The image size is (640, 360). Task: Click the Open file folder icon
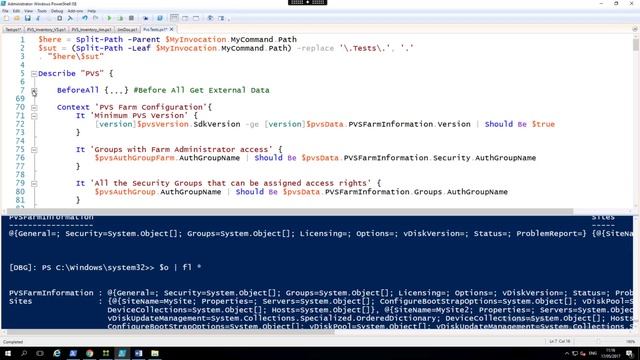pos(17,18)
